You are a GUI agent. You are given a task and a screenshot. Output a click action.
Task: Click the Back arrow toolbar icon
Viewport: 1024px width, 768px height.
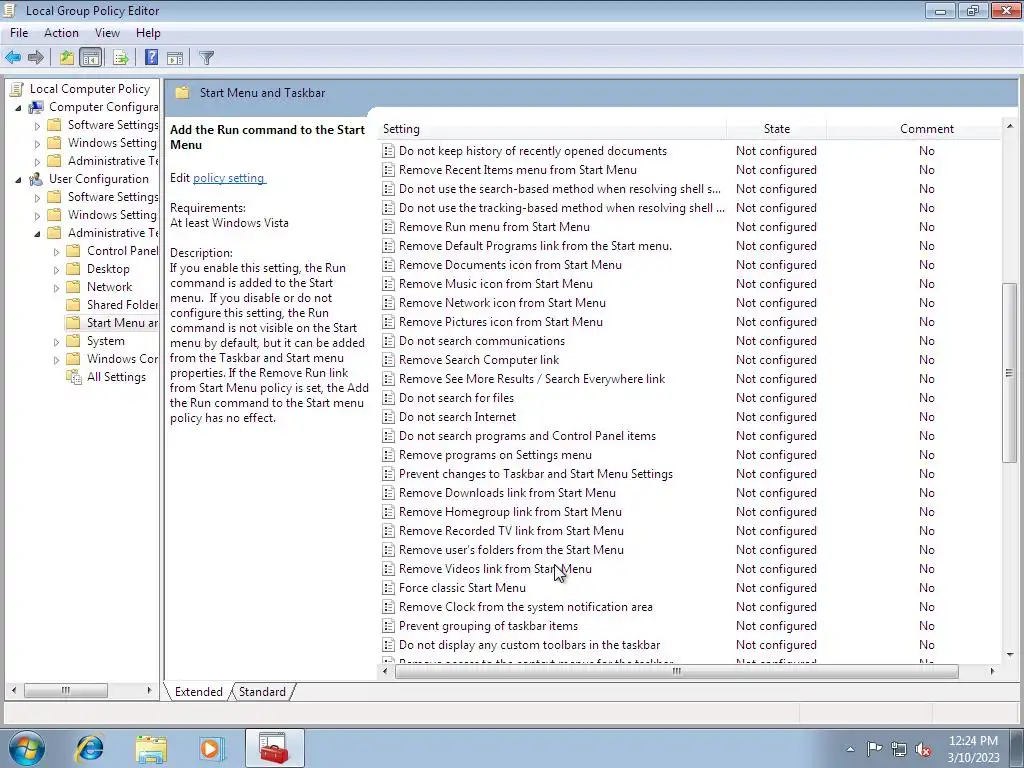click(13, 57)
